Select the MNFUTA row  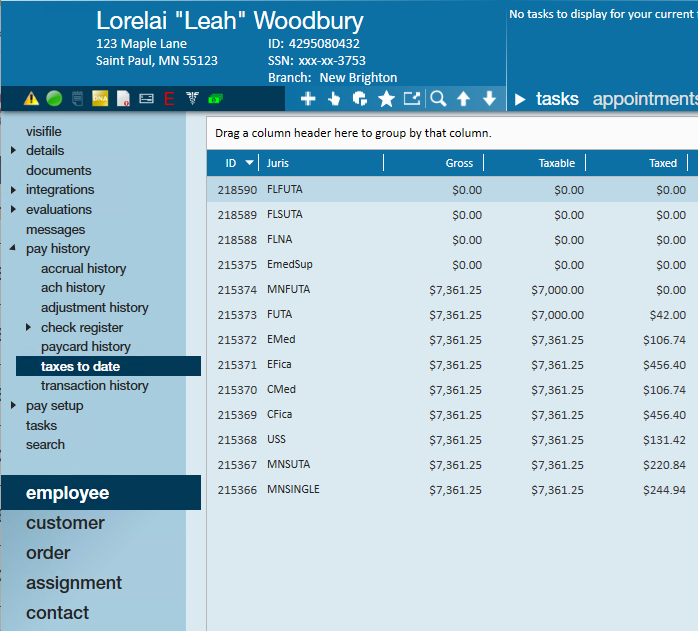coord(452,289)
